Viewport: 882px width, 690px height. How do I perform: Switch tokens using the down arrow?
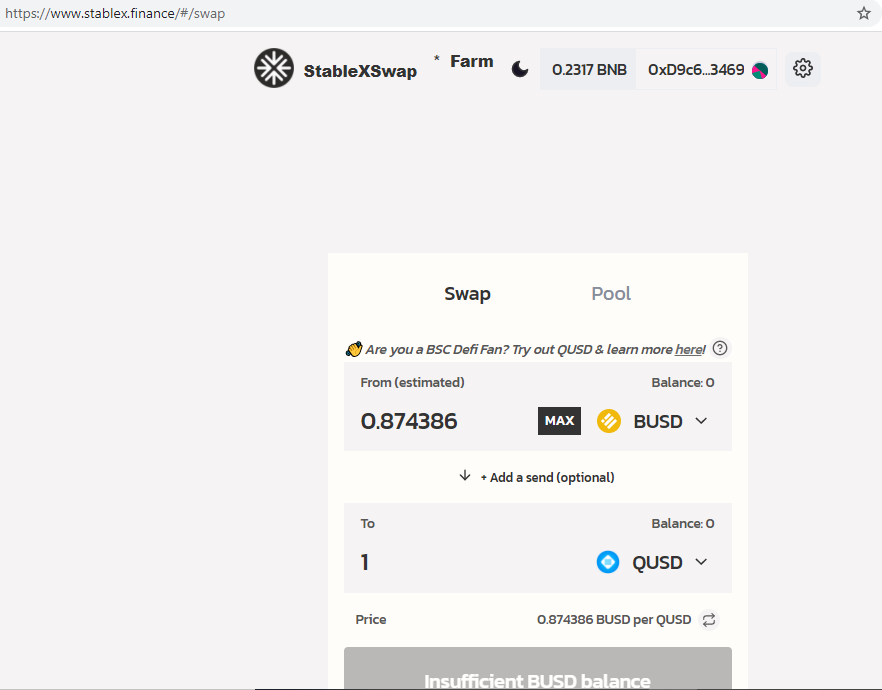(x=465, y=476)
